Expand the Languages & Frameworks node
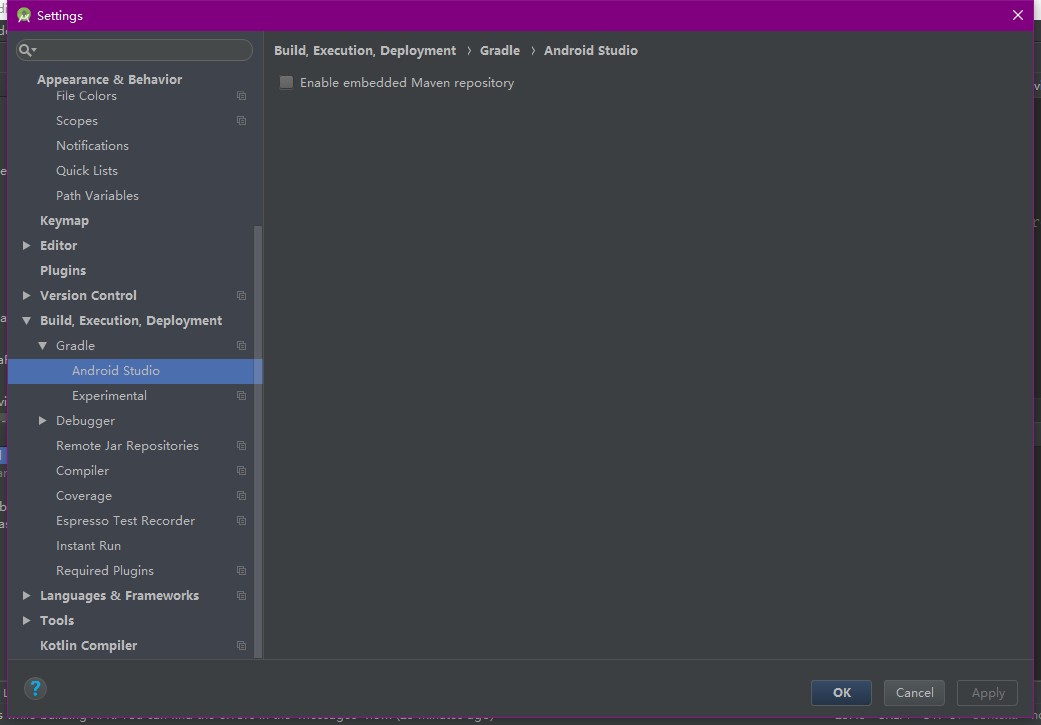This screenshot has width=1041, height=725. click(27, 596)
